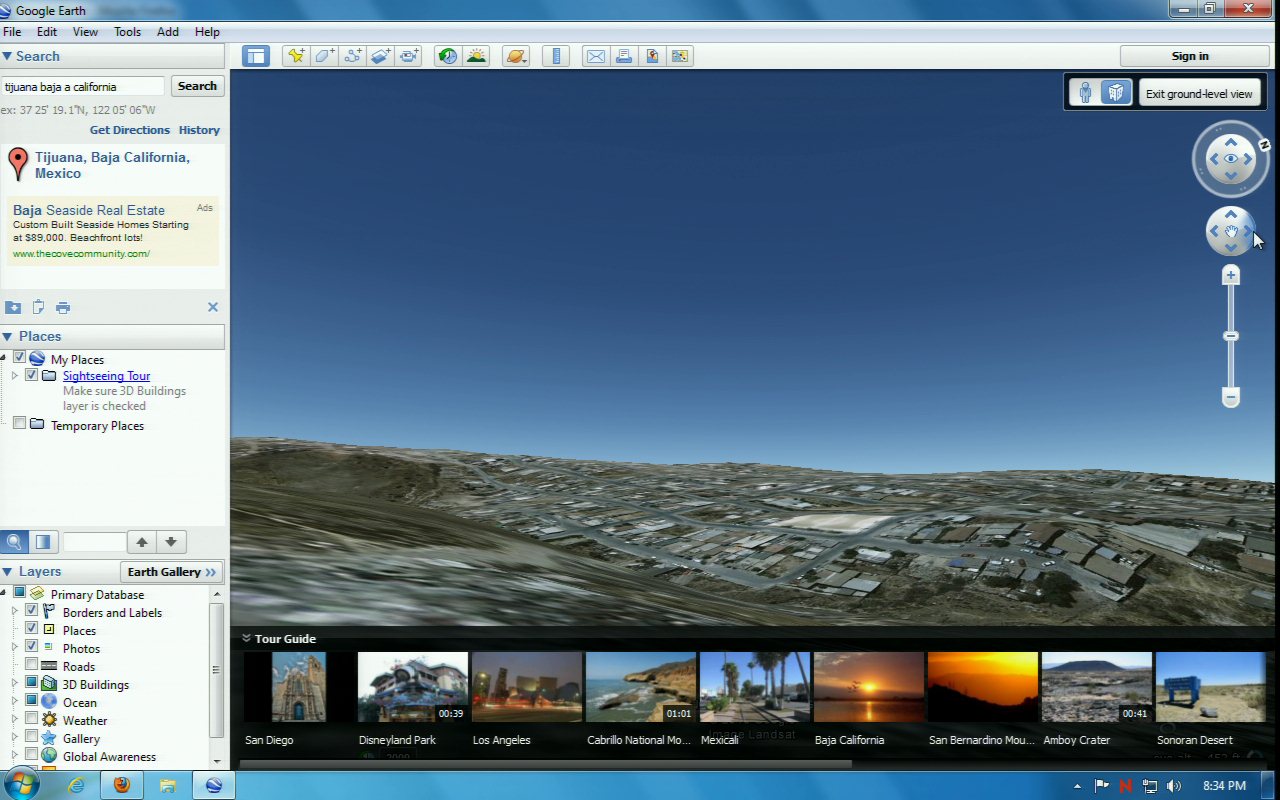This screenshot has height=800, width=1280.
Task: Open the Add menu
Action: point(167,32)
